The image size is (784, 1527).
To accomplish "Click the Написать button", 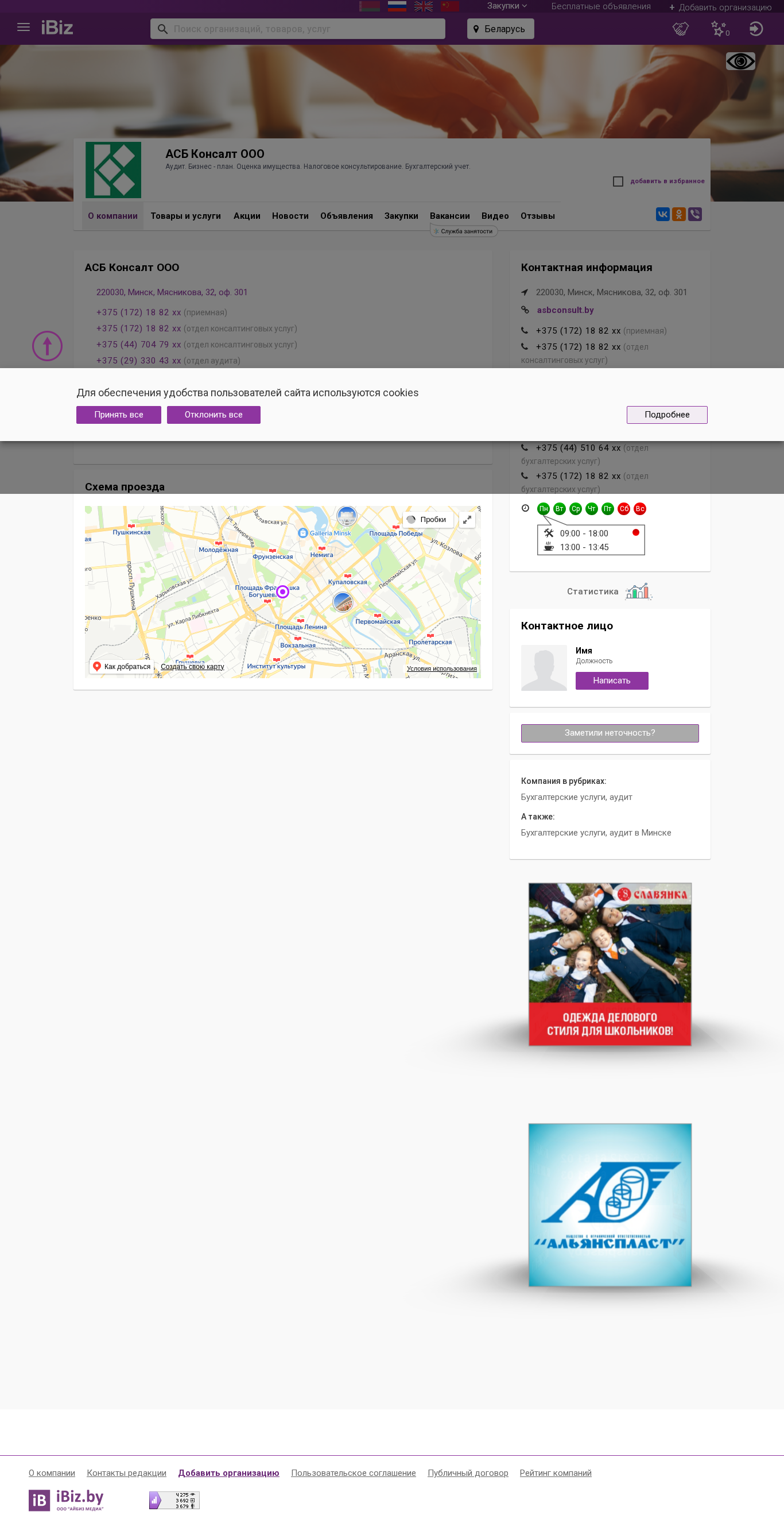I will pyautogui.click(x=612, y=681).
